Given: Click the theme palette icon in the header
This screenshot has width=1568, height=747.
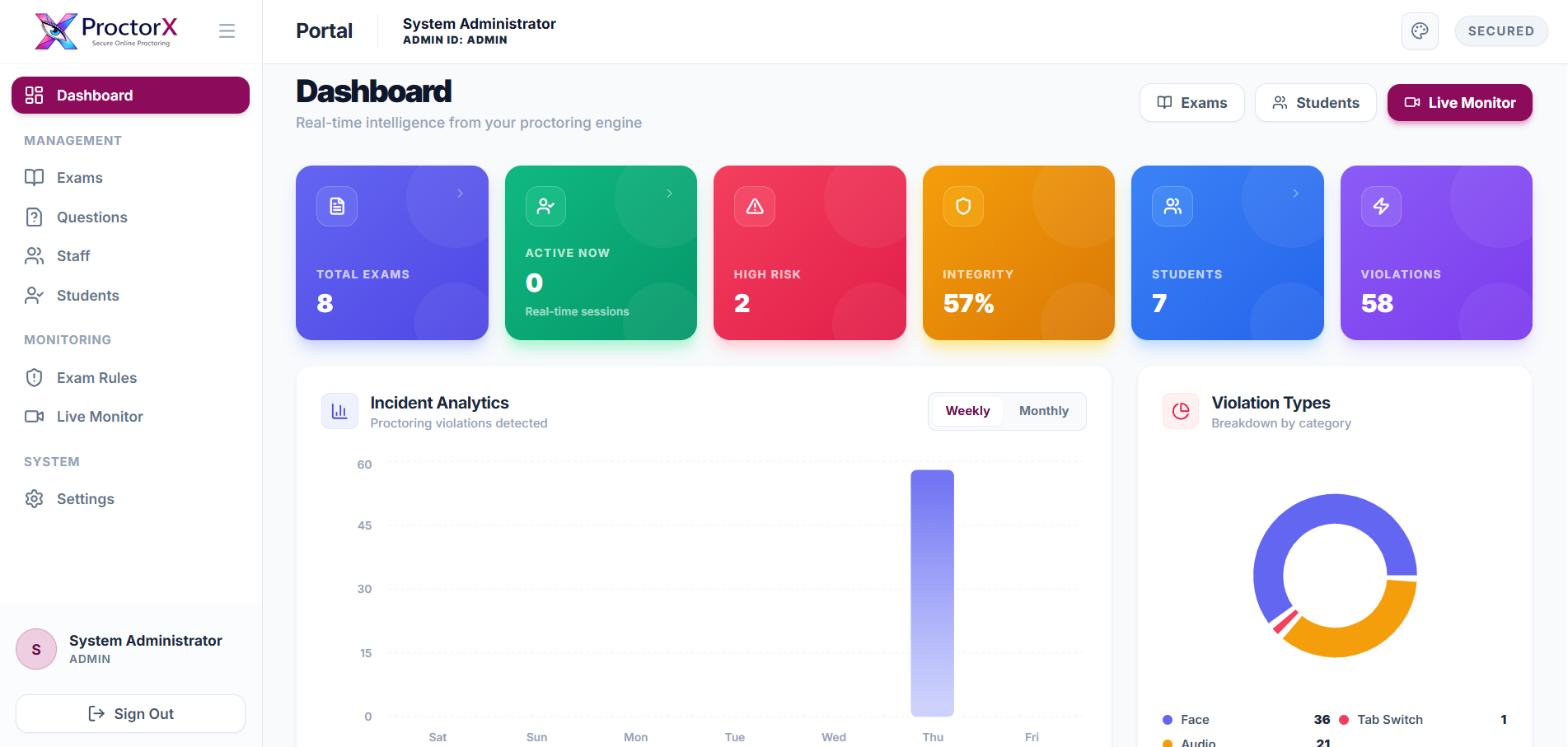Looking at the screenshot, I should [x=1420, y=30].
